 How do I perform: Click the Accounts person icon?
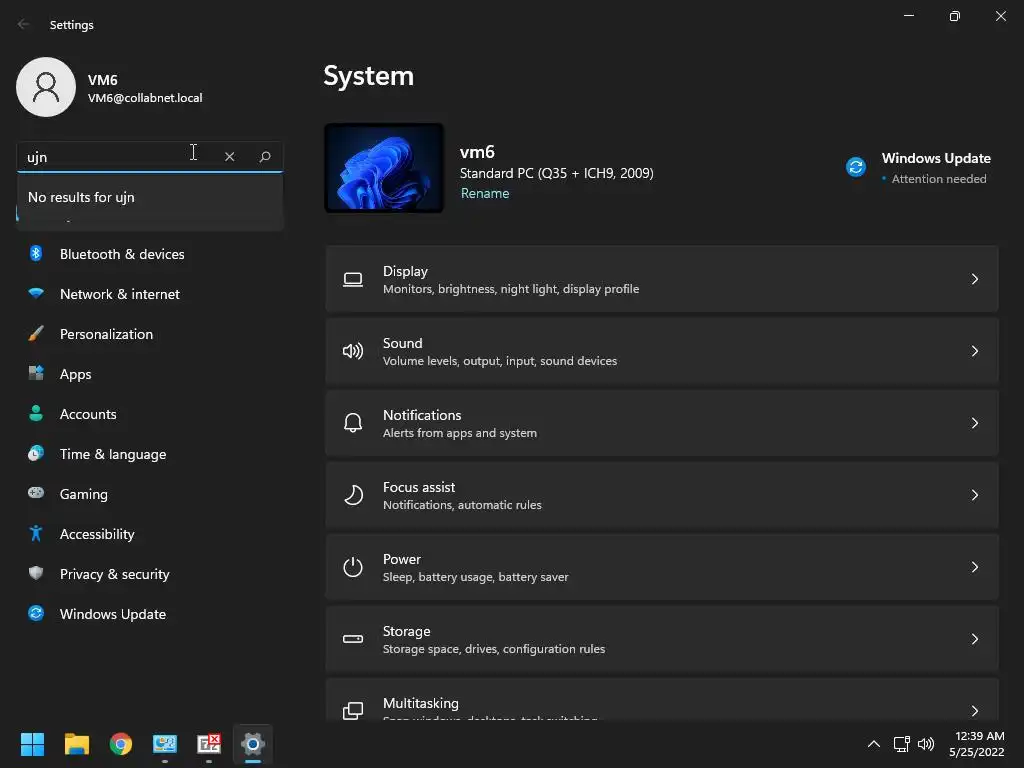(36, 413)
